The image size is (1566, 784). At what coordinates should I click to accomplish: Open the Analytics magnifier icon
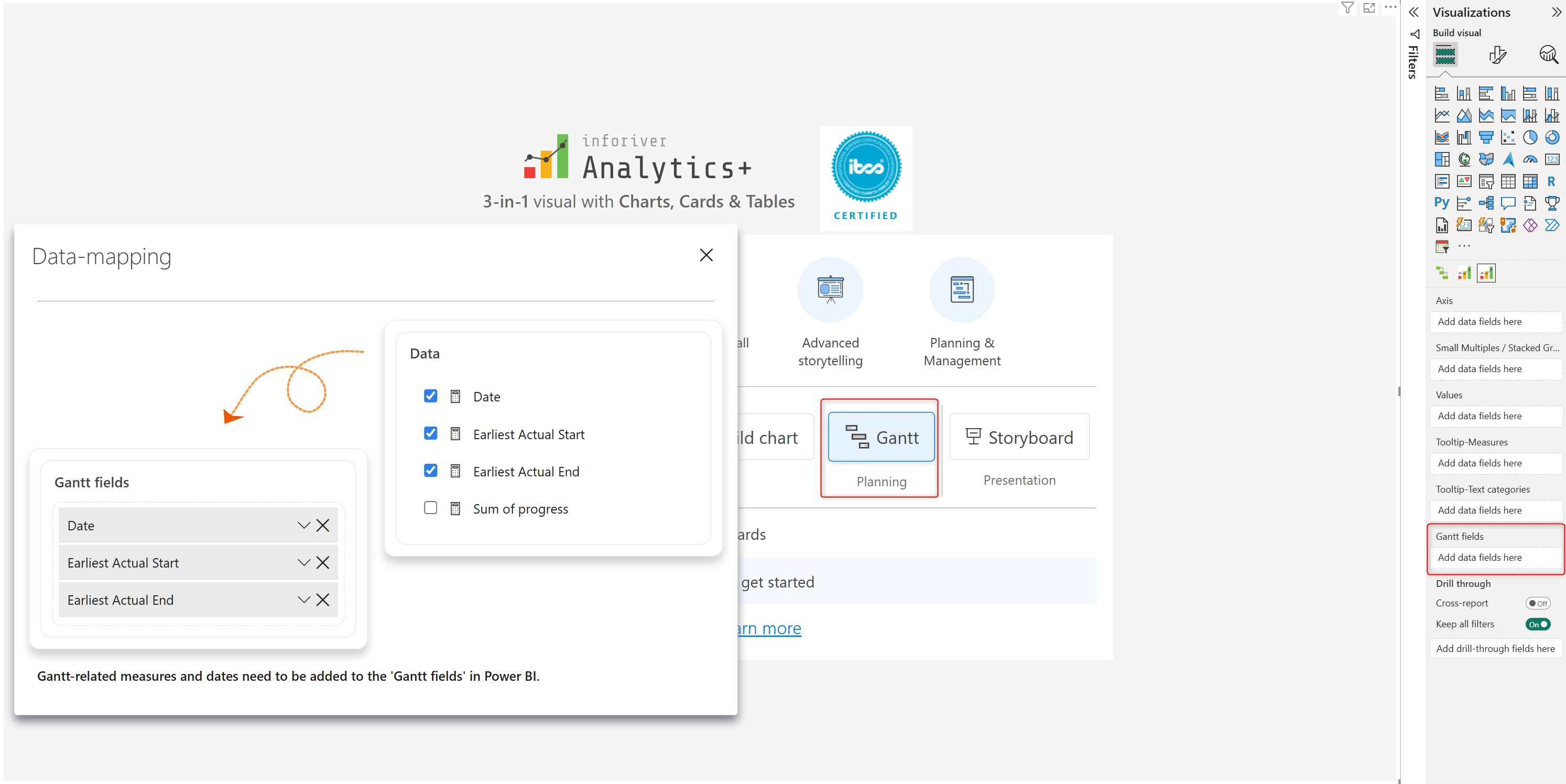coord(1548,56)
